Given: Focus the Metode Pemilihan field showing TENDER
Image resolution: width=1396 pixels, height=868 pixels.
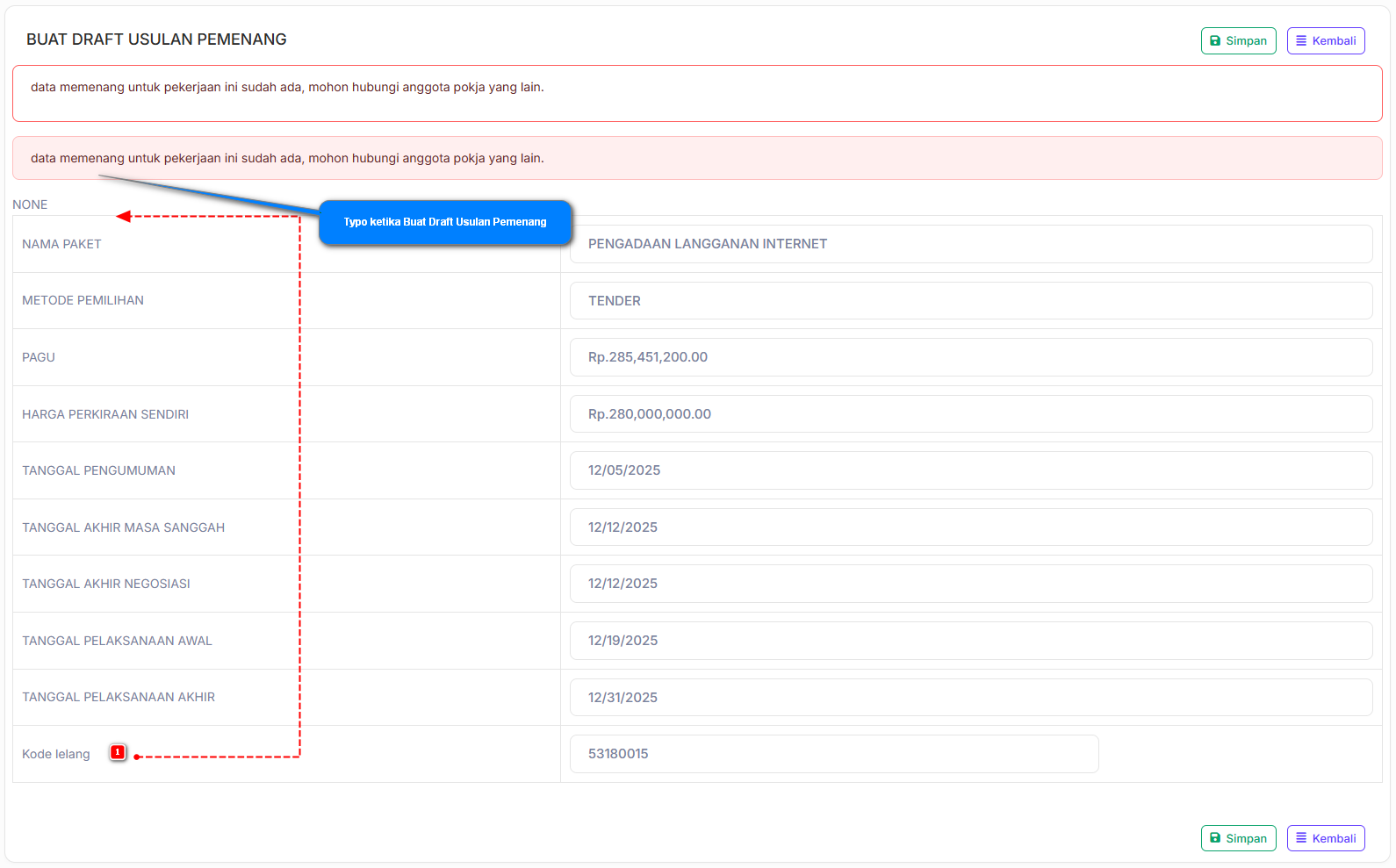Looking at the screenshot, I should click(970, 301).
